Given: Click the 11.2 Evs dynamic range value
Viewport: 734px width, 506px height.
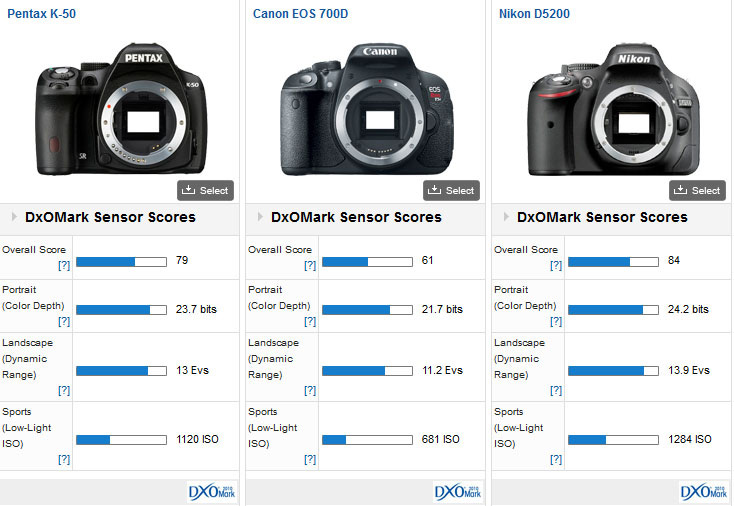Looking at the screenshot, I should coord(442,370).
